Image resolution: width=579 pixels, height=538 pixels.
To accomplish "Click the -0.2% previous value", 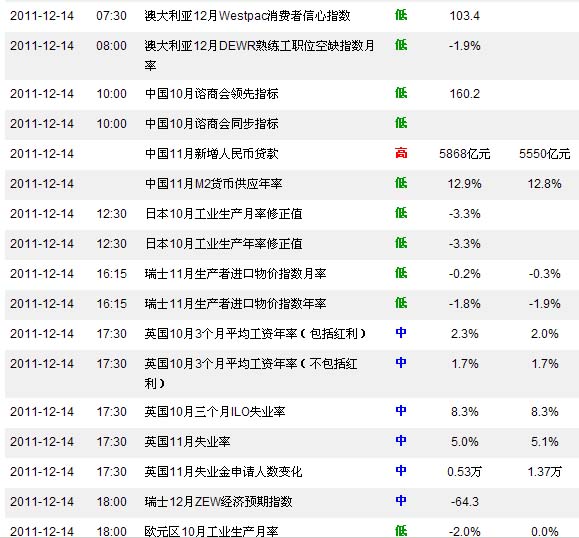I will [465, 274].
